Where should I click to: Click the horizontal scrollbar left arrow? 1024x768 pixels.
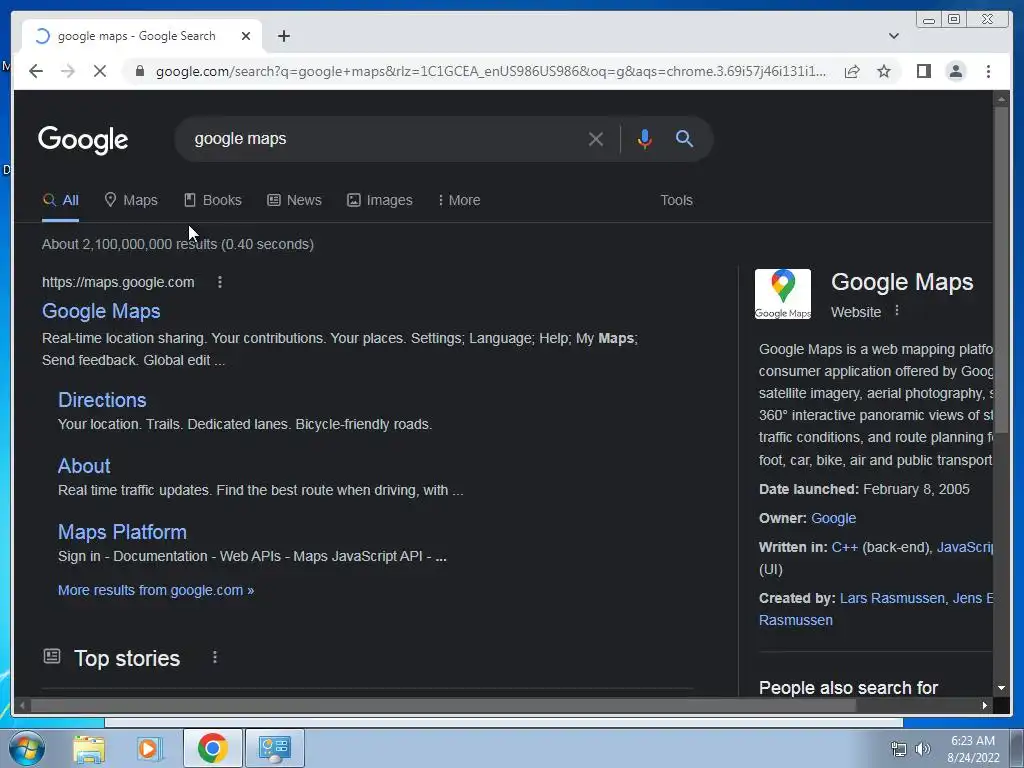(23, 705)
